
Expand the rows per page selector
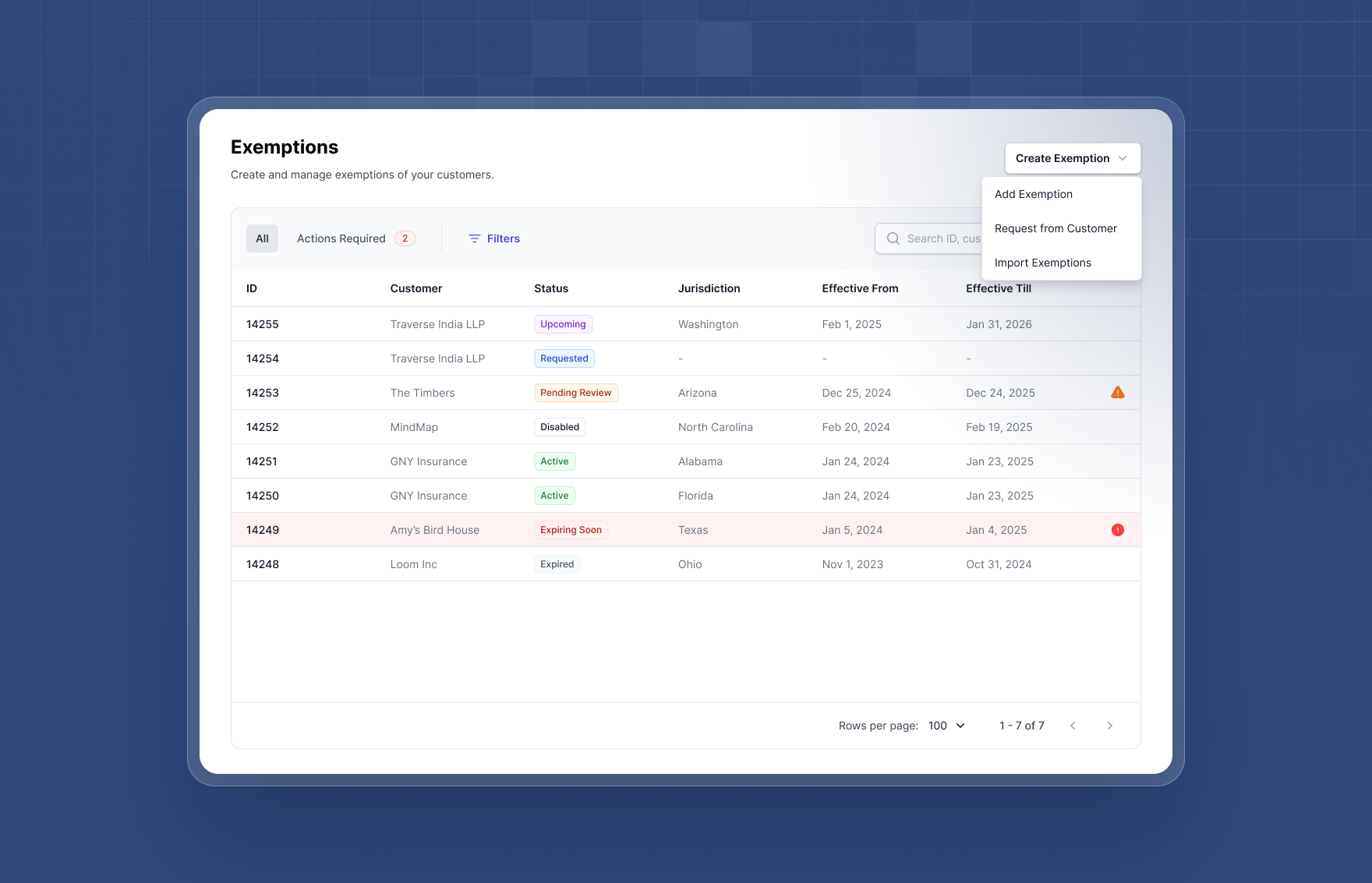[947, 726]
